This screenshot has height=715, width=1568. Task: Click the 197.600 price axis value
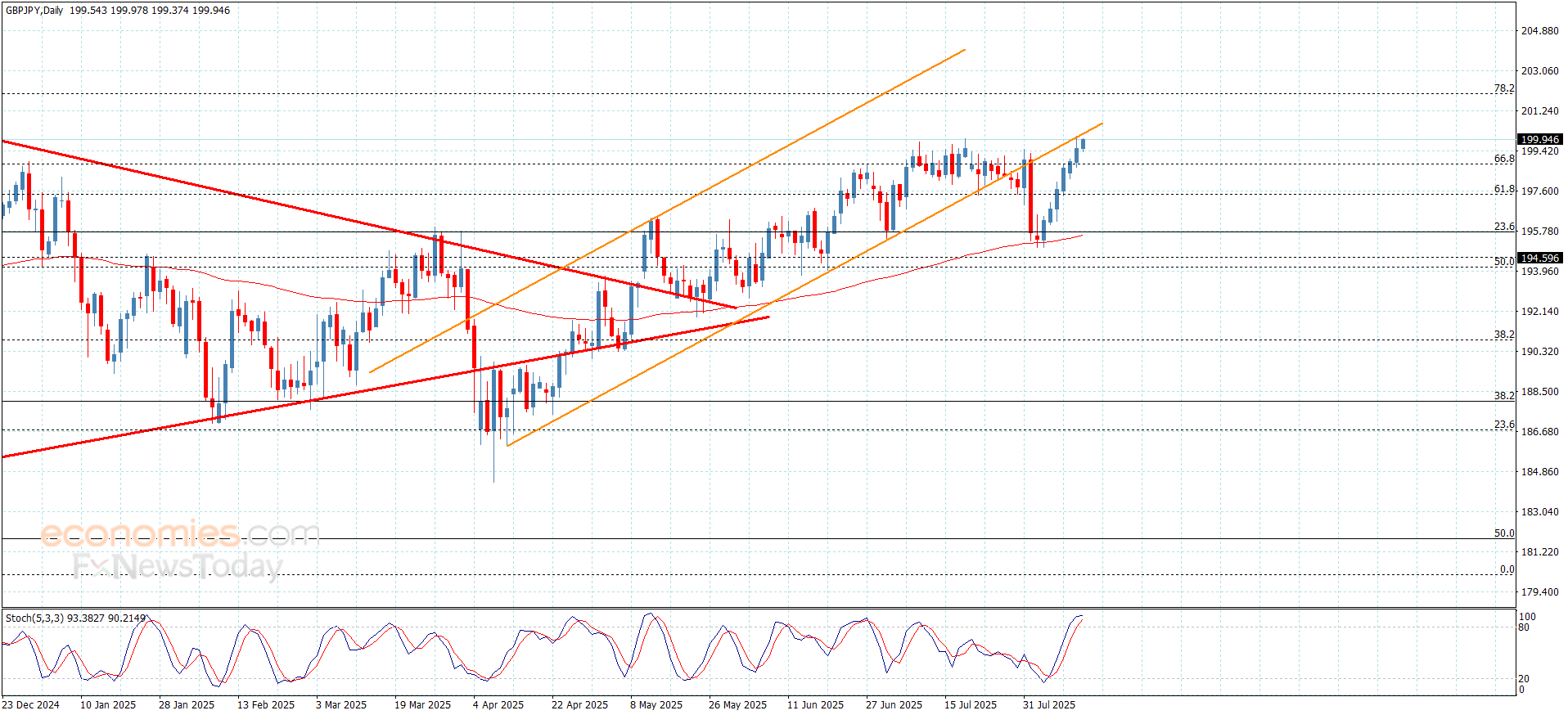[1539, 191]
